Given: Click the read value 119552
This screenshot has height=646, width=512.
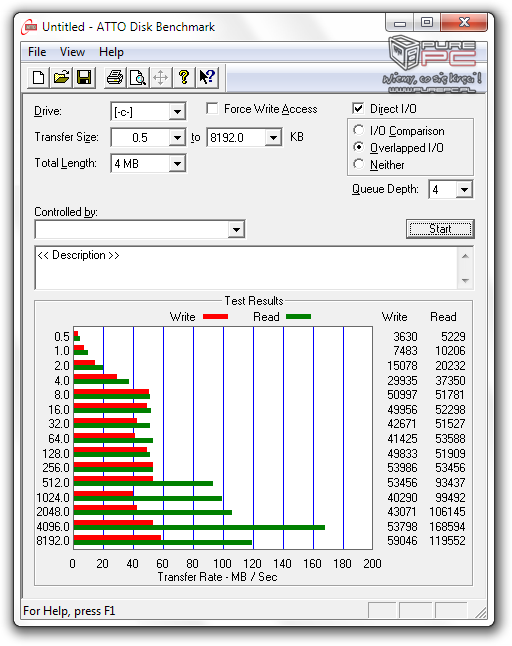Looking at the screenshot, I should click(447, 541).
